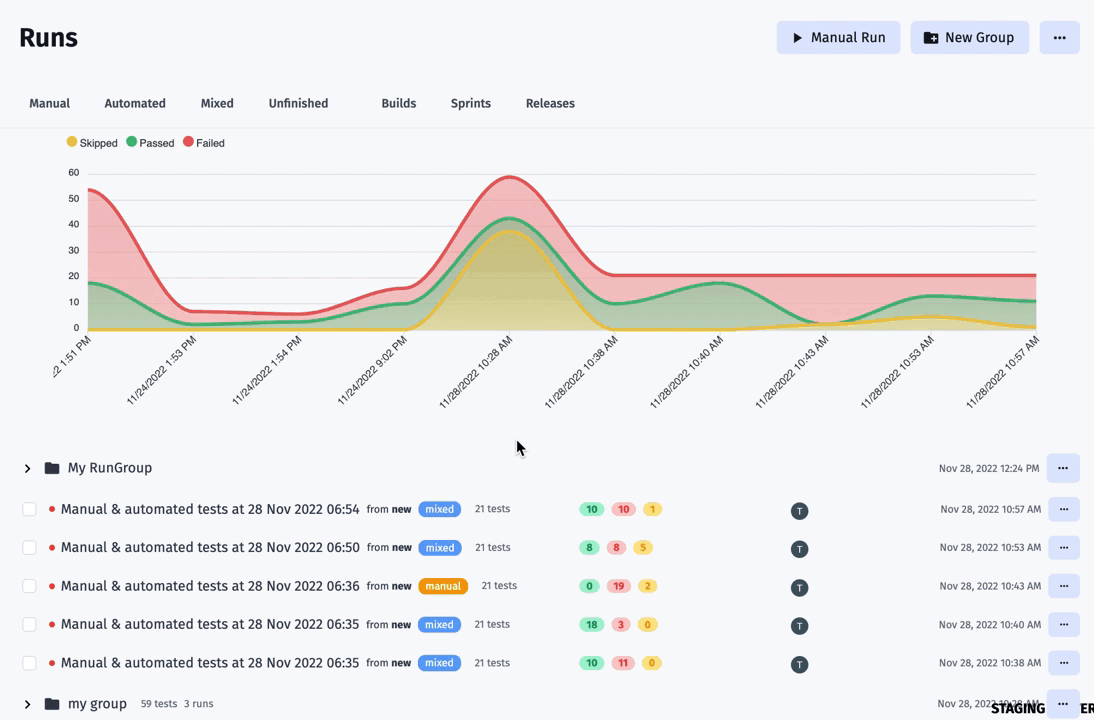Expand the my group folder
Screen dimensions: 1094x720
[x=27, y=704]
